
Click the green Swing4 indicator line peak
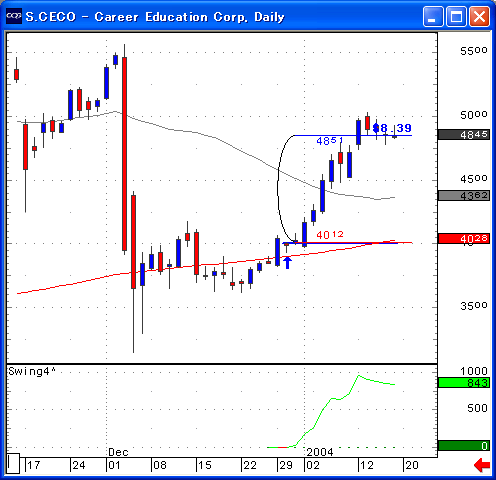pyautogui.click(x=359, y=376)
